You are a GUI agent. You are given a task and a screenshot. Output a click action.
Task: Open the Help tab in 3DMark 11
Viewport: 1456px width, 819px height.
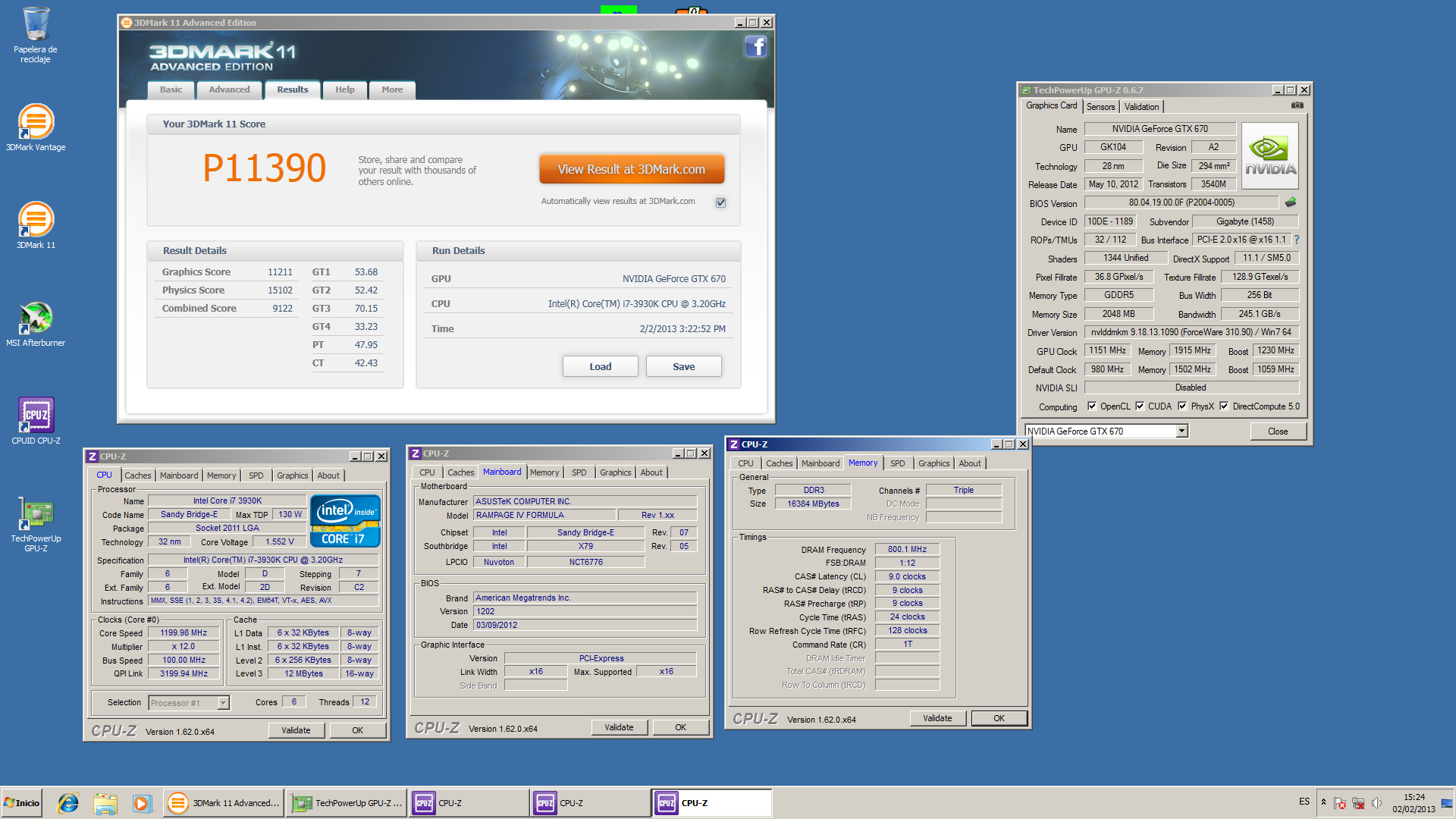pos(345,89)
